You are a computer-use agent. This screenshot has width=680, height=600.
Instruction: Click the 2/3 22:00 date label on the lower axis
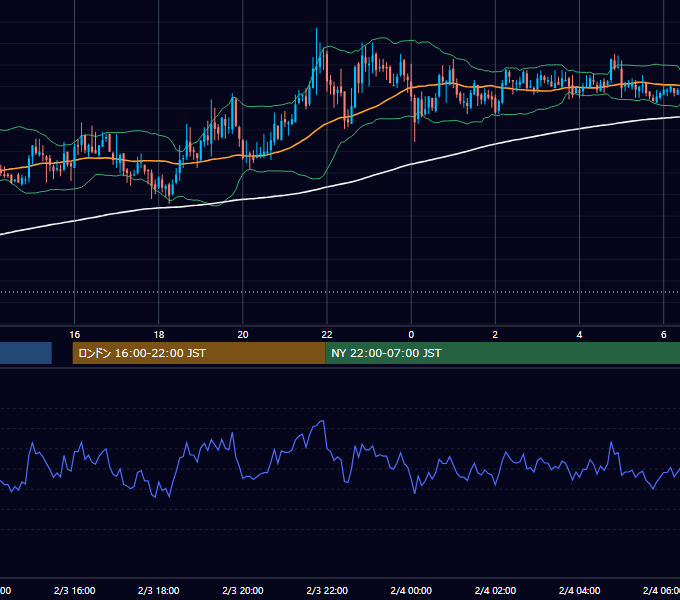[327, 590]
